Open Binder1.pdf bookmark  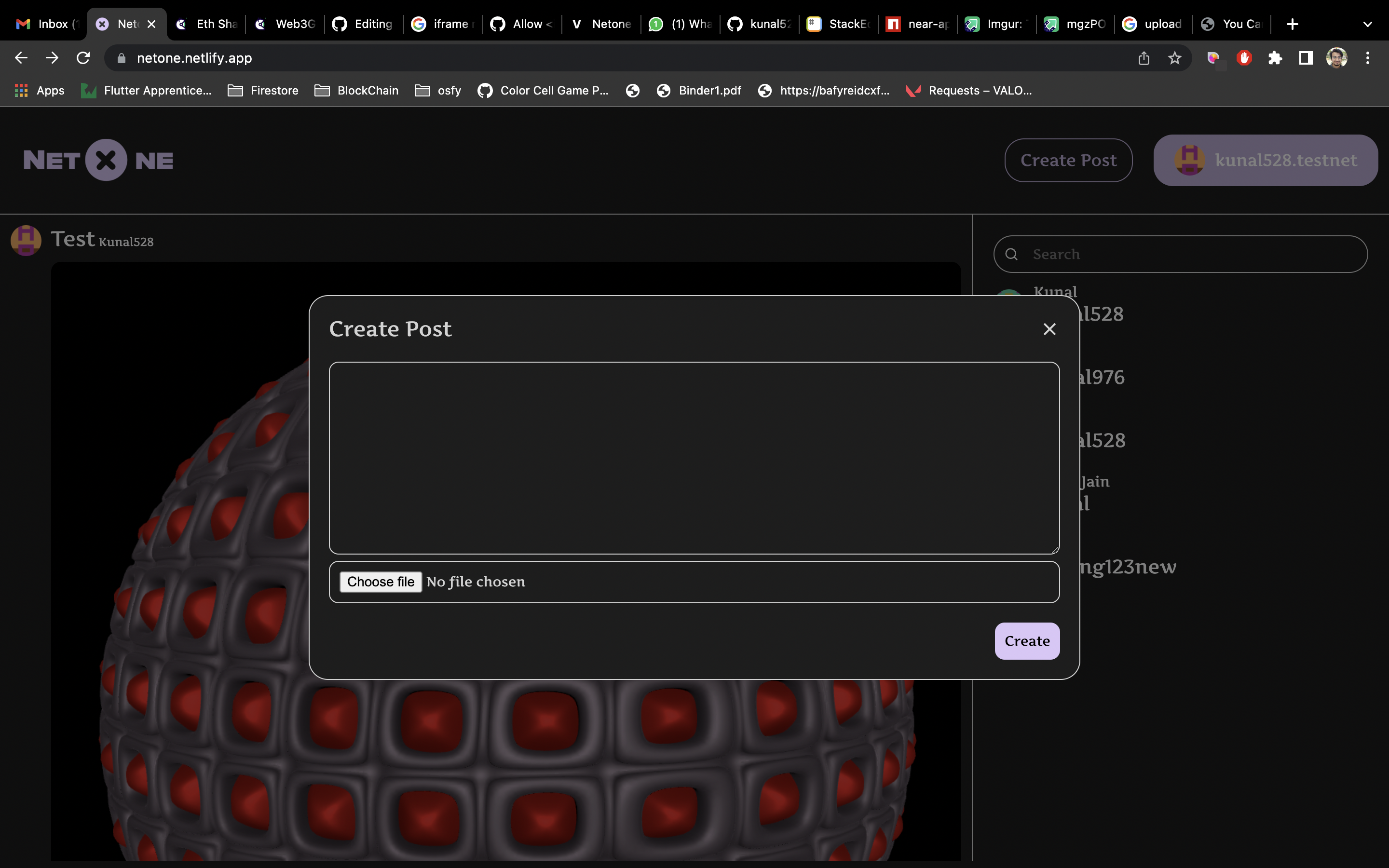pyautogui.click(x=699, y=91)
